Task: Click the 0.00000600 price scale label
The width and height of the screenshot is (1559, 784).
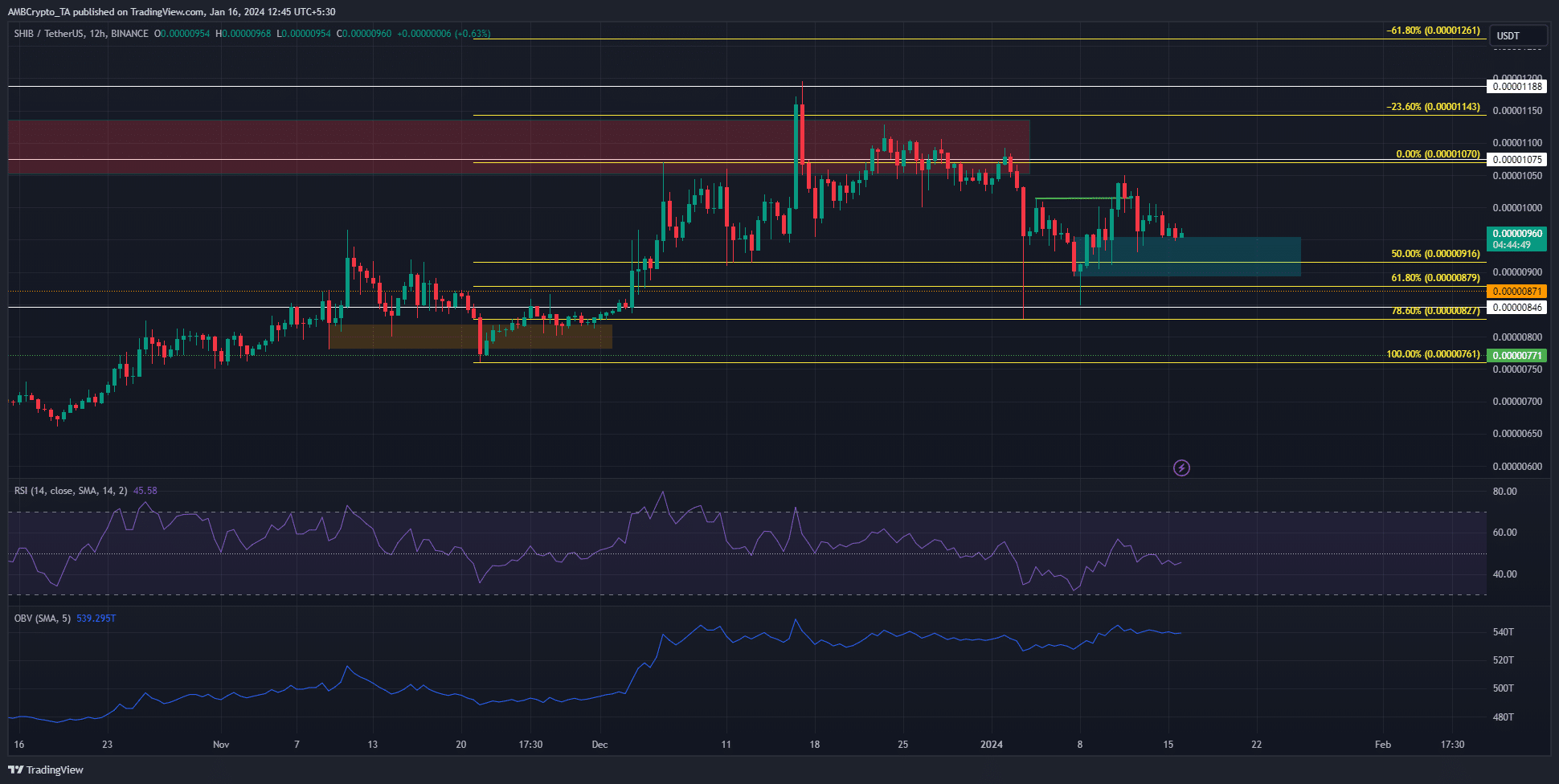Action: (x=1517, y=467)
